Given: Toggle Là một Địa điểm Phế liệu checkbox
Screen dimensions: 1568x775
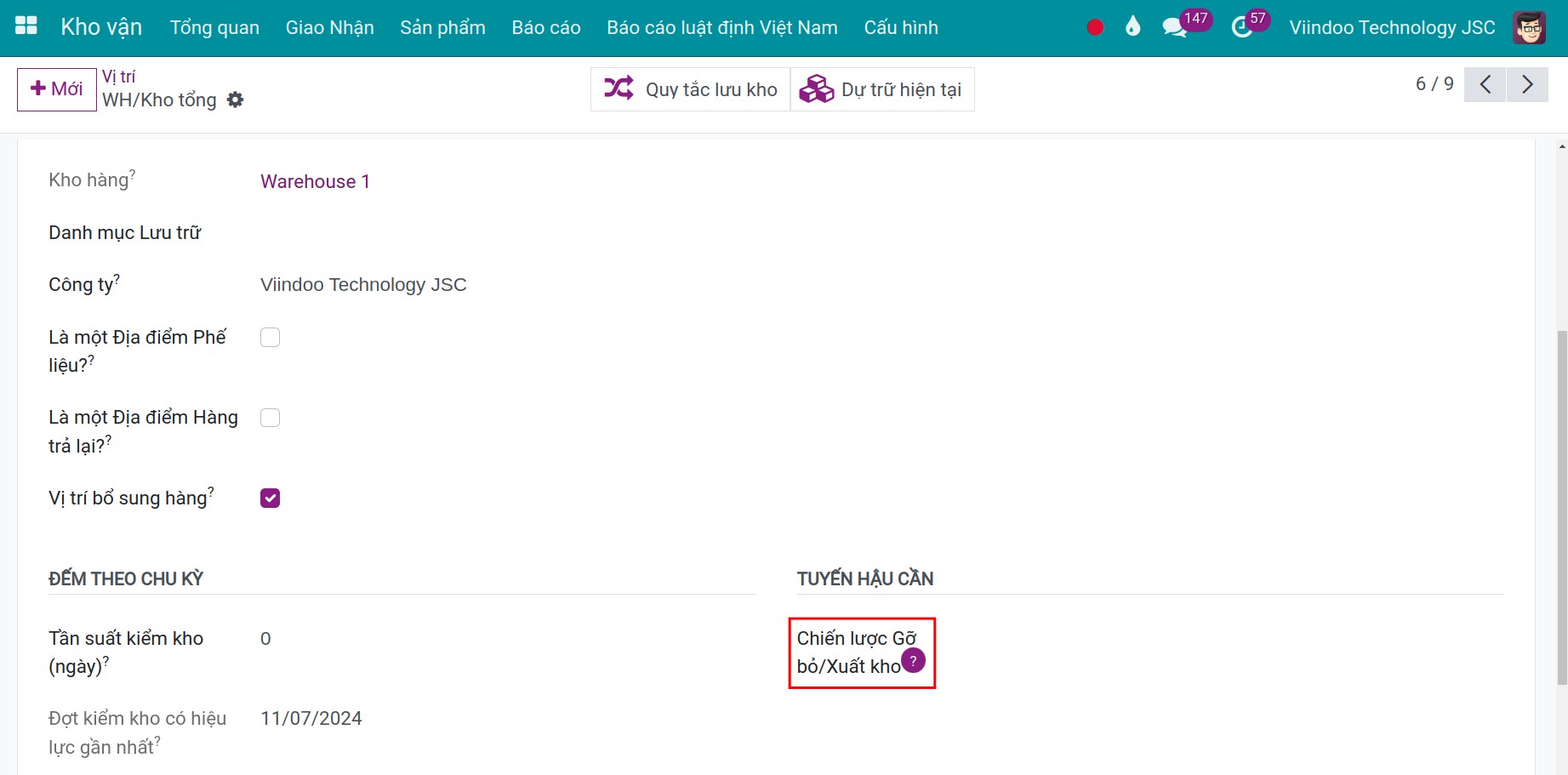Looking at the screenshot, I should pos(270,338).
